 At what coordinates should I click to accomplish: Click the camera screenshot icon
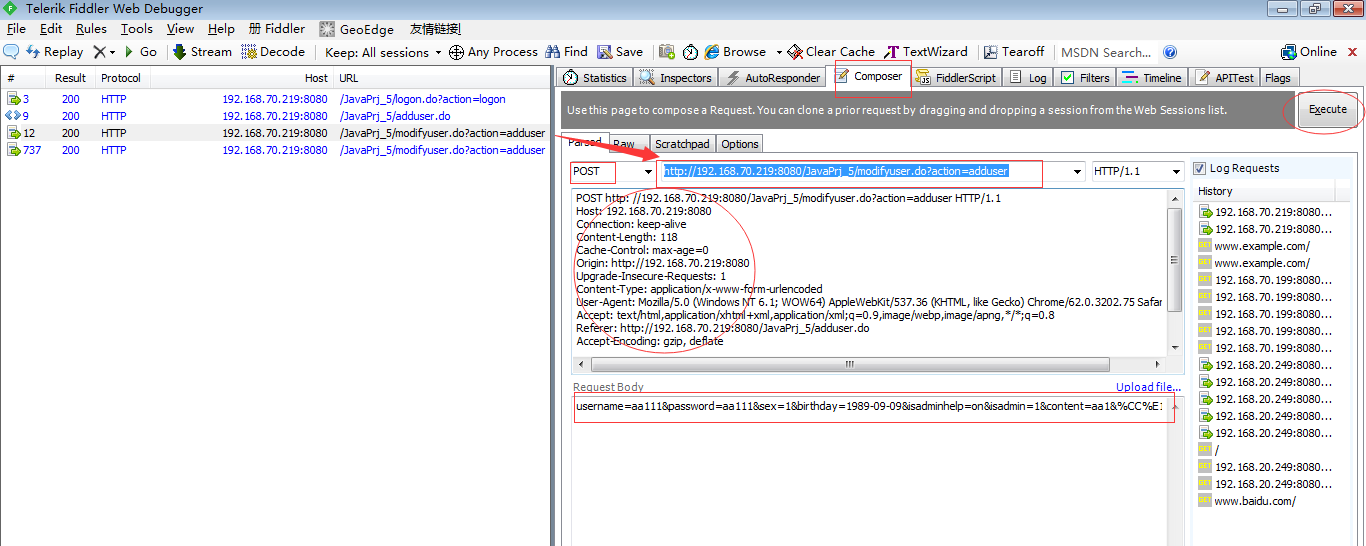pos(666,52)
